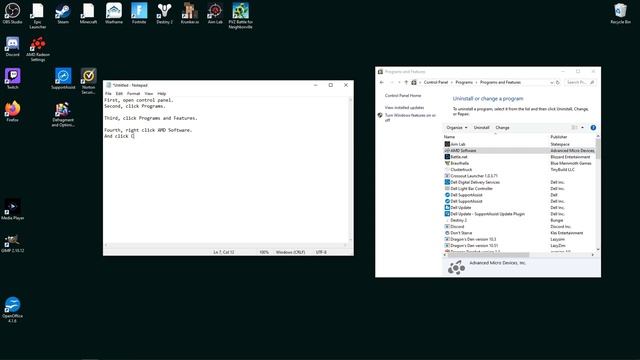Select the Recycle Bin on the desktop
This screenshot has height=360, width=640.
pyautogui.click(x=620, y=13)
